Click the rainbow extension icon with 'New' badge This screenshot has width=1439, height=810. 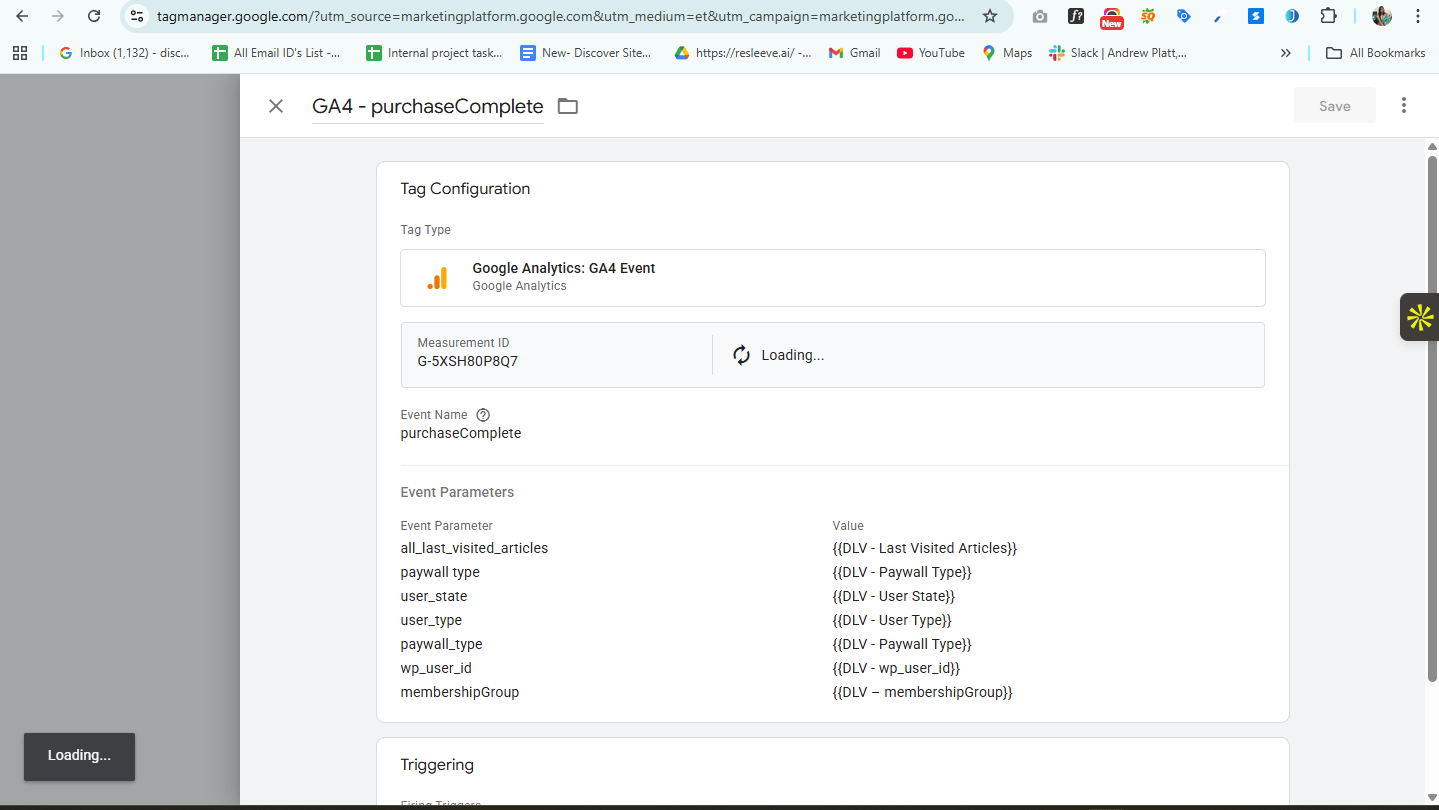coord(1111,17)
